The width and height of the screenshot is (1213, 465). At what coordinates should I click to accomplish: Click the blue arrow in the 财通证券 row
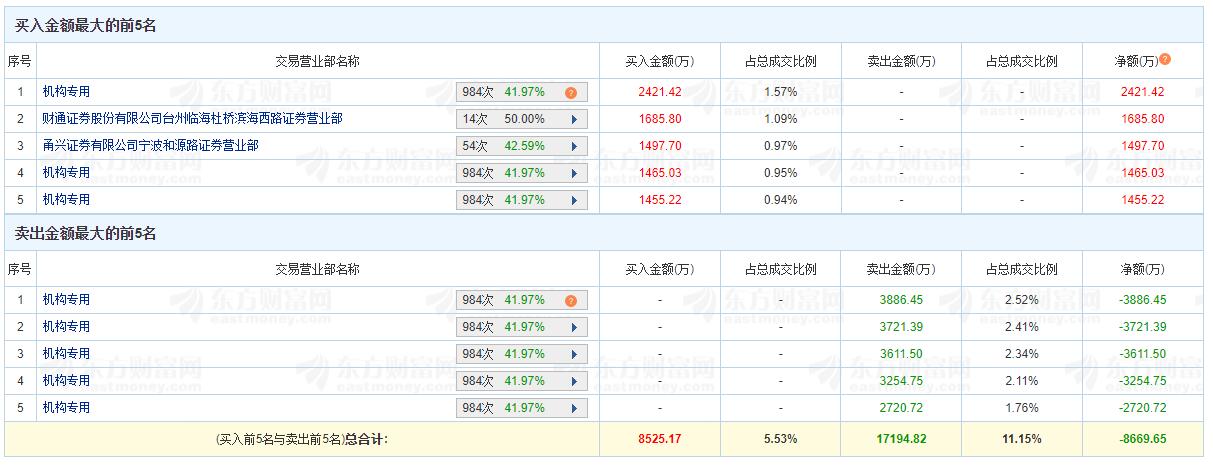click(x=574, y=119)
